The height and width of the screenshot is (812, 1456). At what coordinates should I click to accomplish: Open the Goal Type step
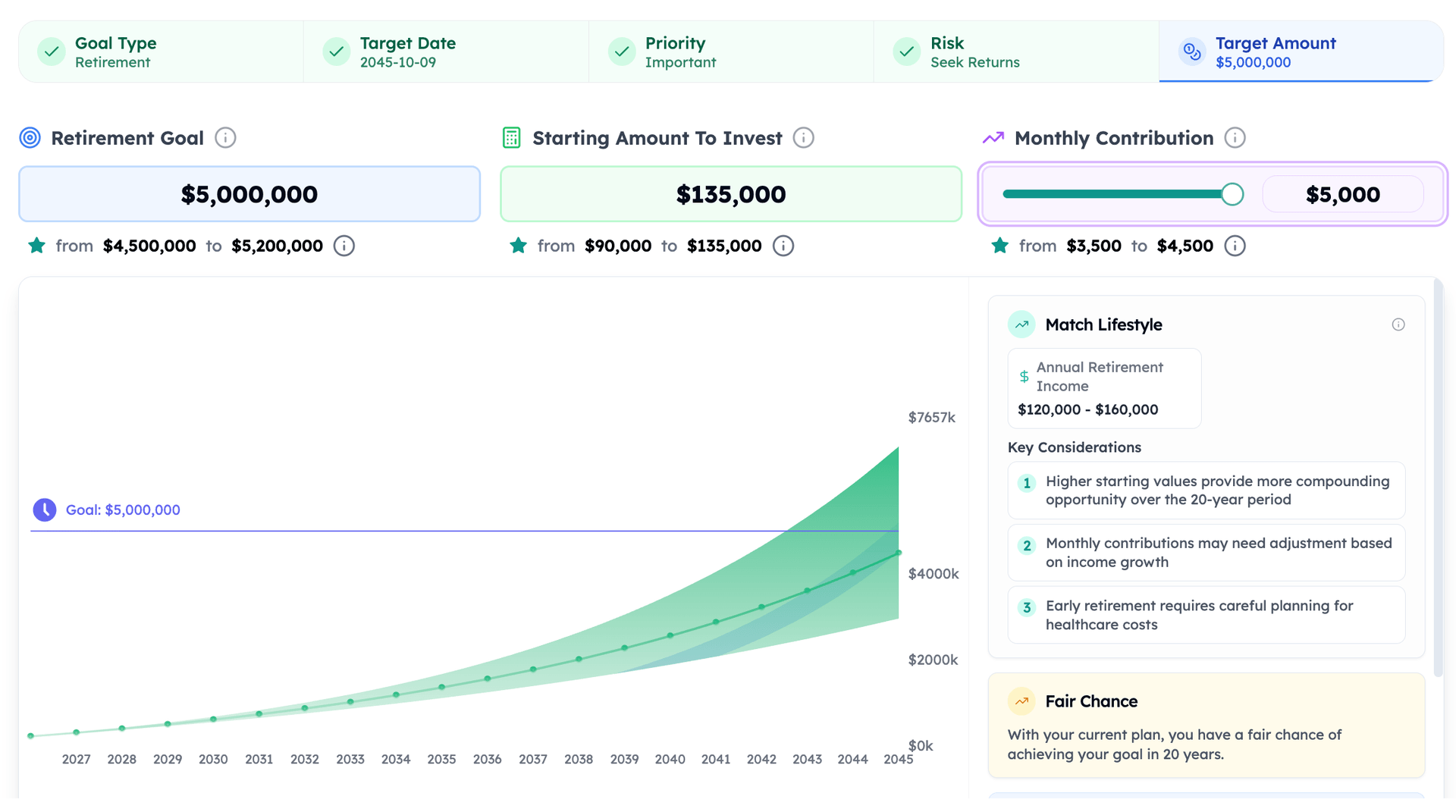click(161, 52)
